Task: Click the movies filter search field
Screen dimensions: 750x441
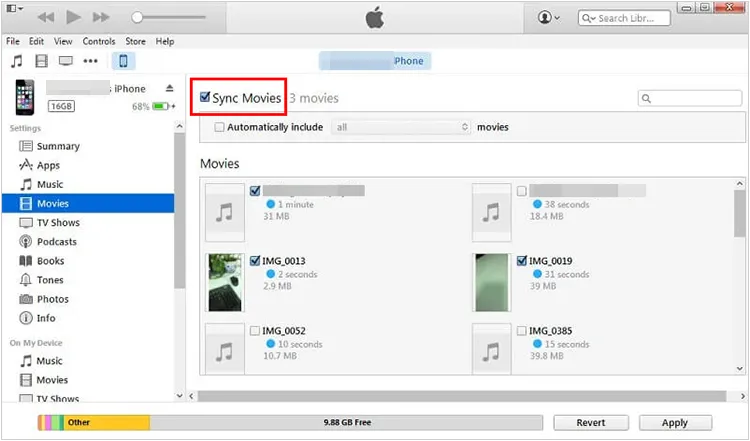Action: click(x=690, y=98)
